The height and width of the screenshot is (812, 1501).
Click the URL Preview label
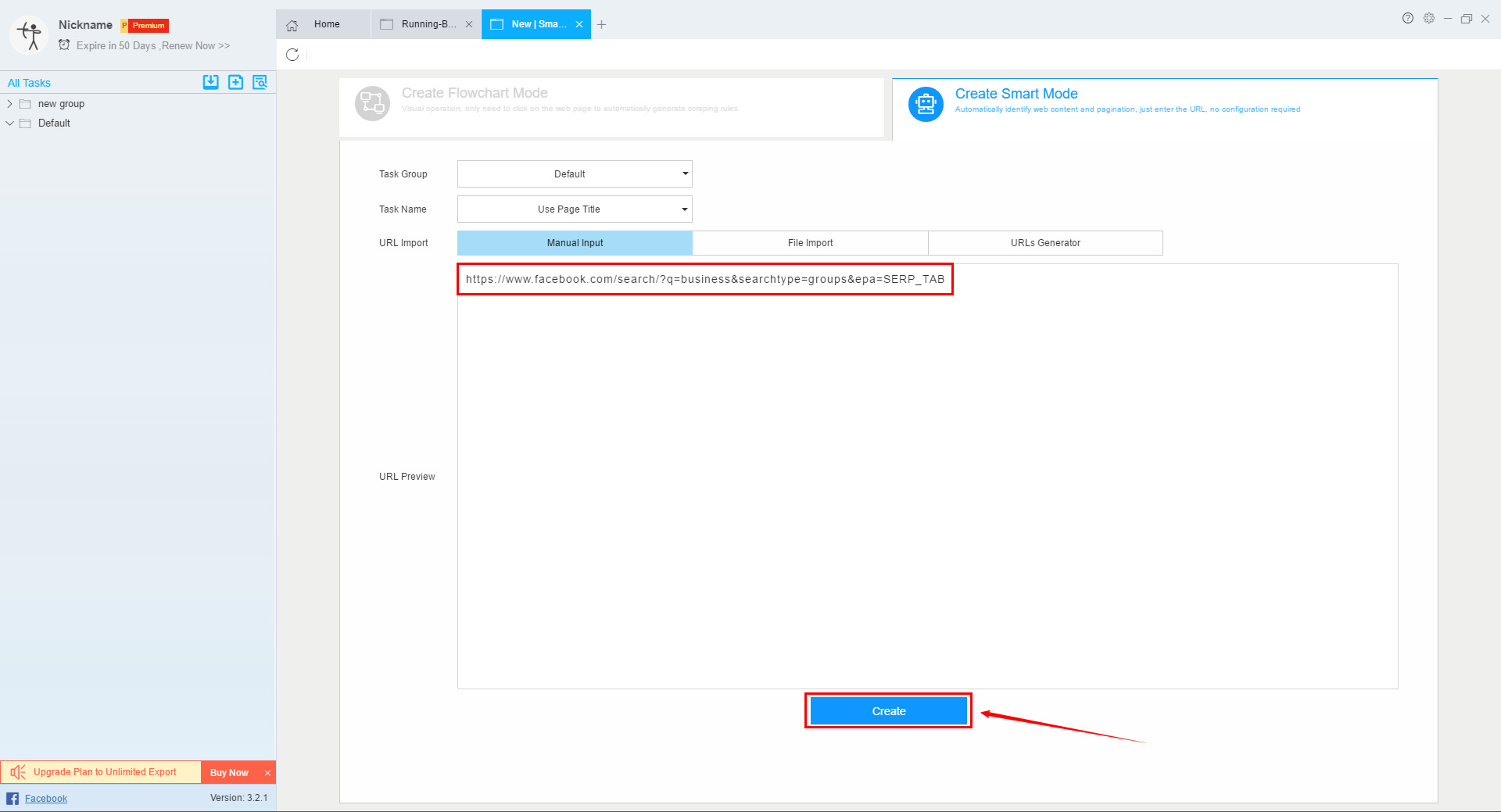click(407, 477)
